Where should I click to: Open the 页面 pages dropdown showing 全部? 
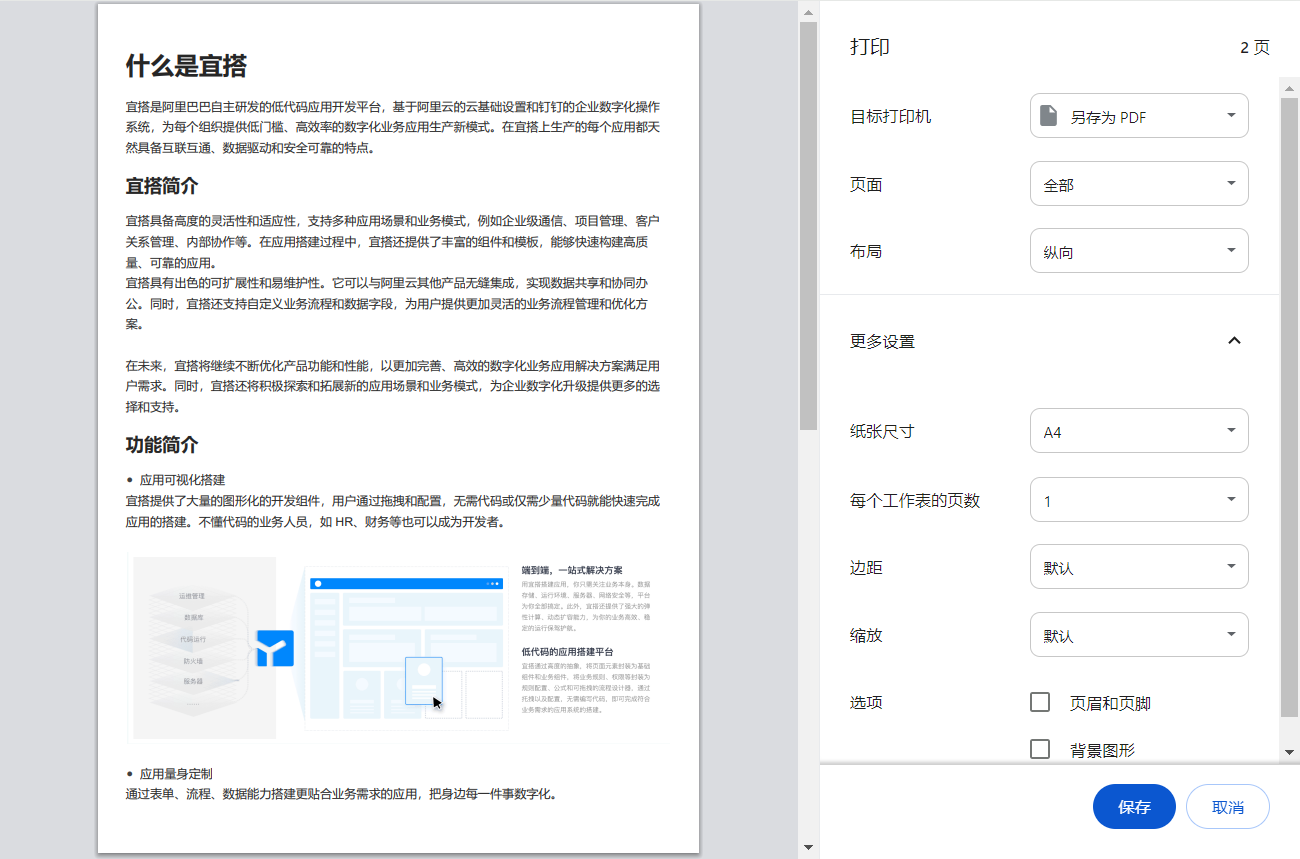coord(1139,184)
